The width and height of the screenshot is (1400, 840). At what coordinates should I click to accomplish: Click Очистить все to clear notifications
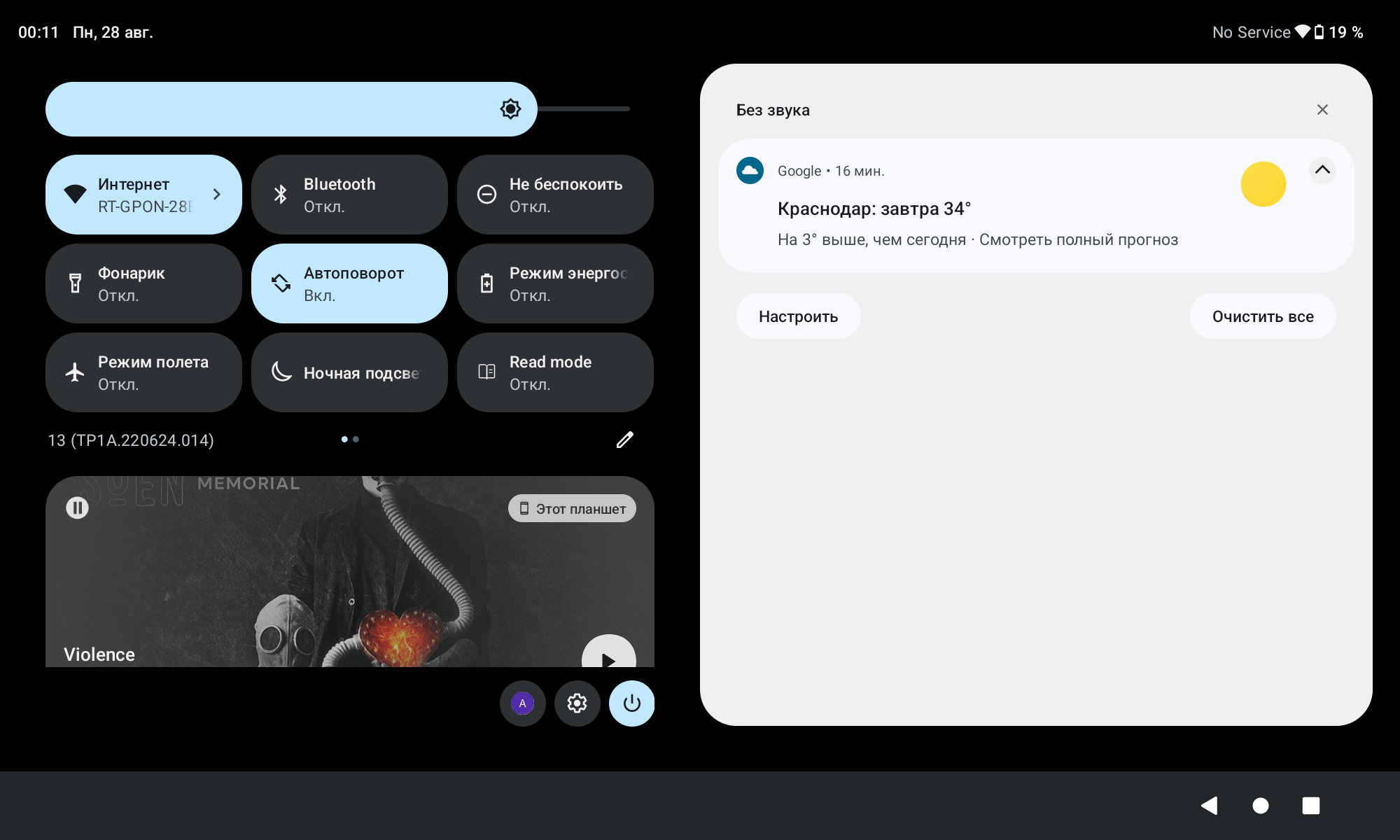[x=1263, y=316]
